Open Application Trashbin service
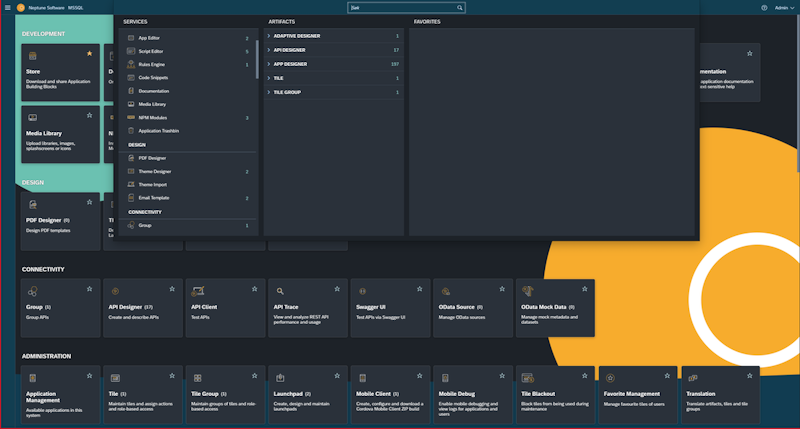The width and height of the screenshot is (800, 429). coord(188,131)
